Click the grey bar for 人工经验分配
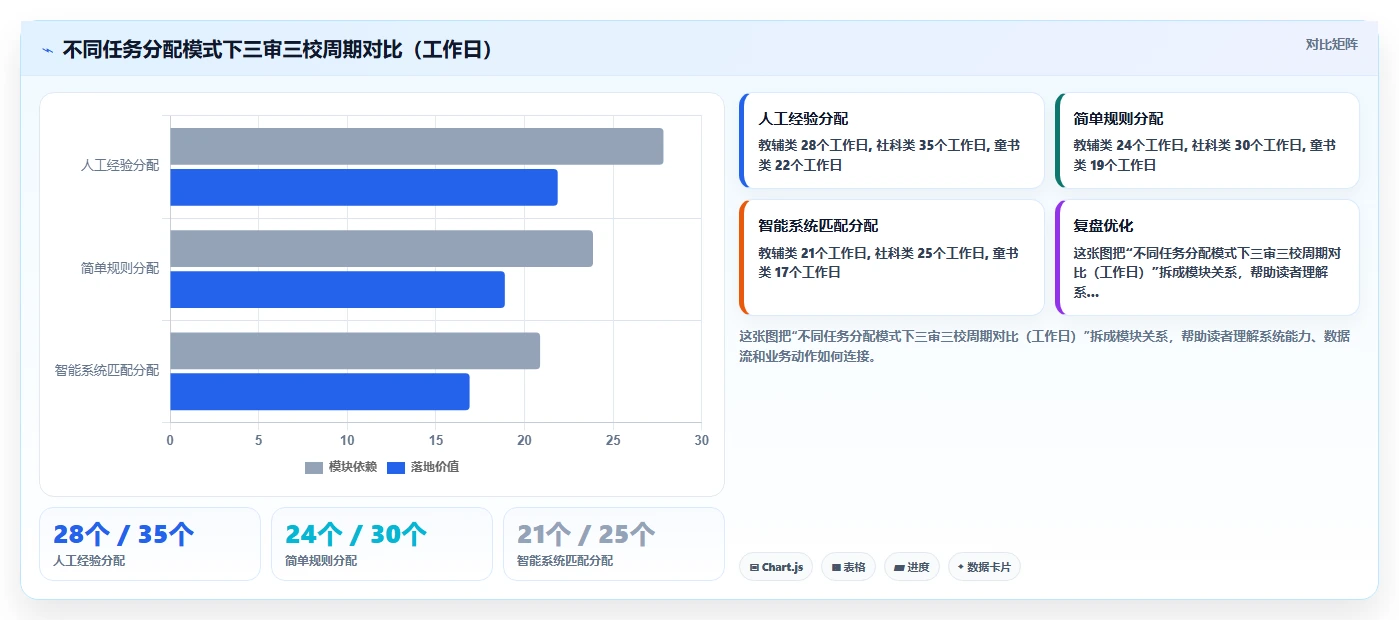Screen dimensions: 1399x620 (416, 146)
